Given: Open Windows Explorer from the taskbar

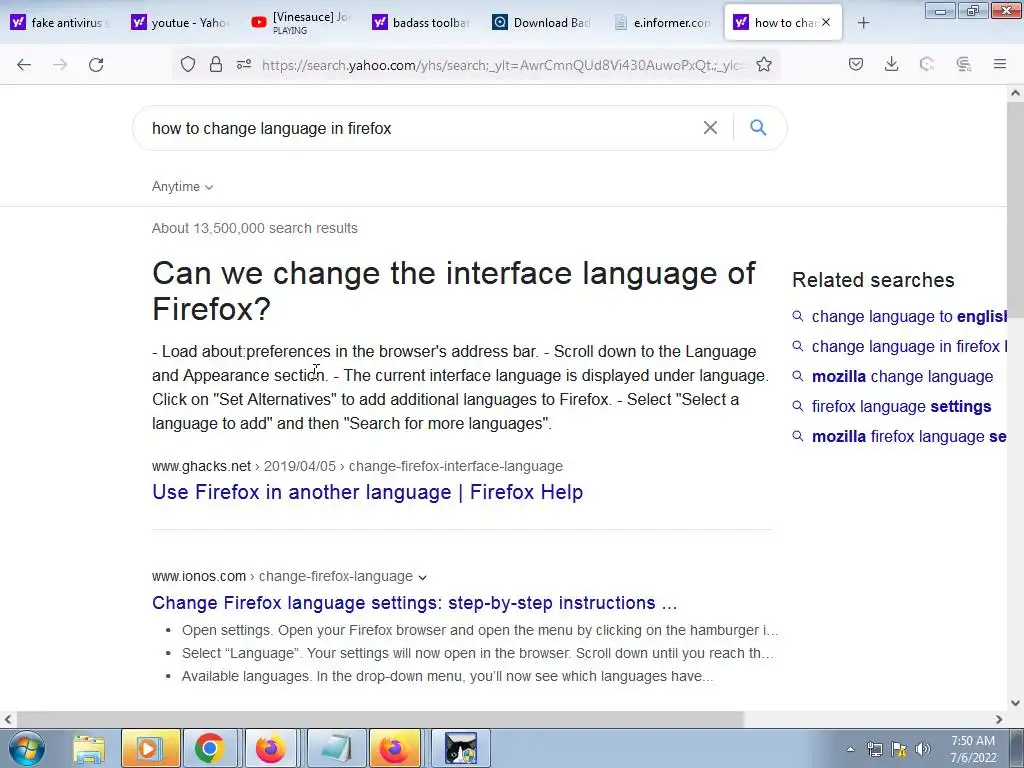Looking at the screenshot, I should [x=89, y=748].
